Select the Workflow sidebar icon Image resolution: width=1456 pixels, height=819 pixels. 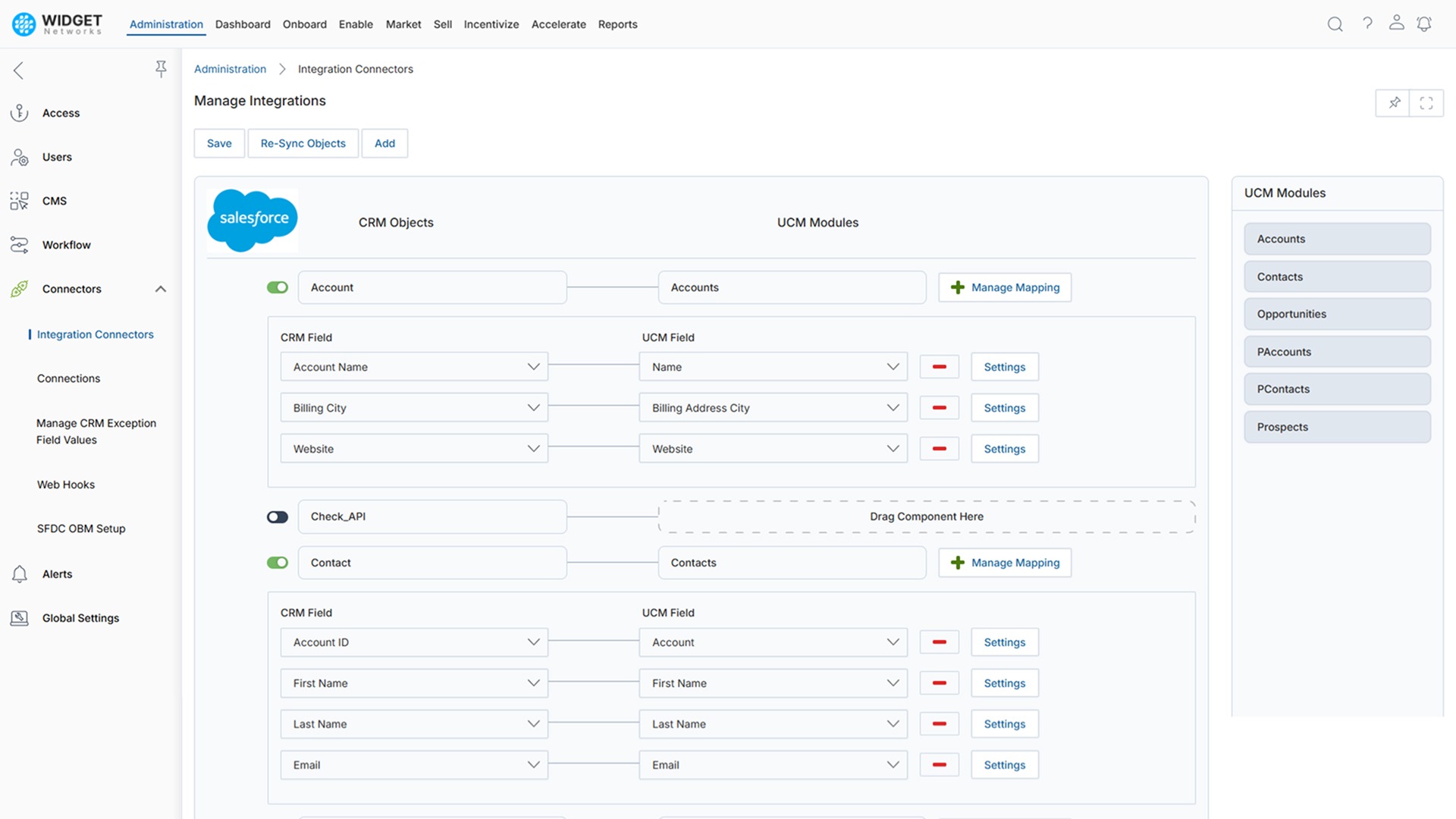(19, 244)
